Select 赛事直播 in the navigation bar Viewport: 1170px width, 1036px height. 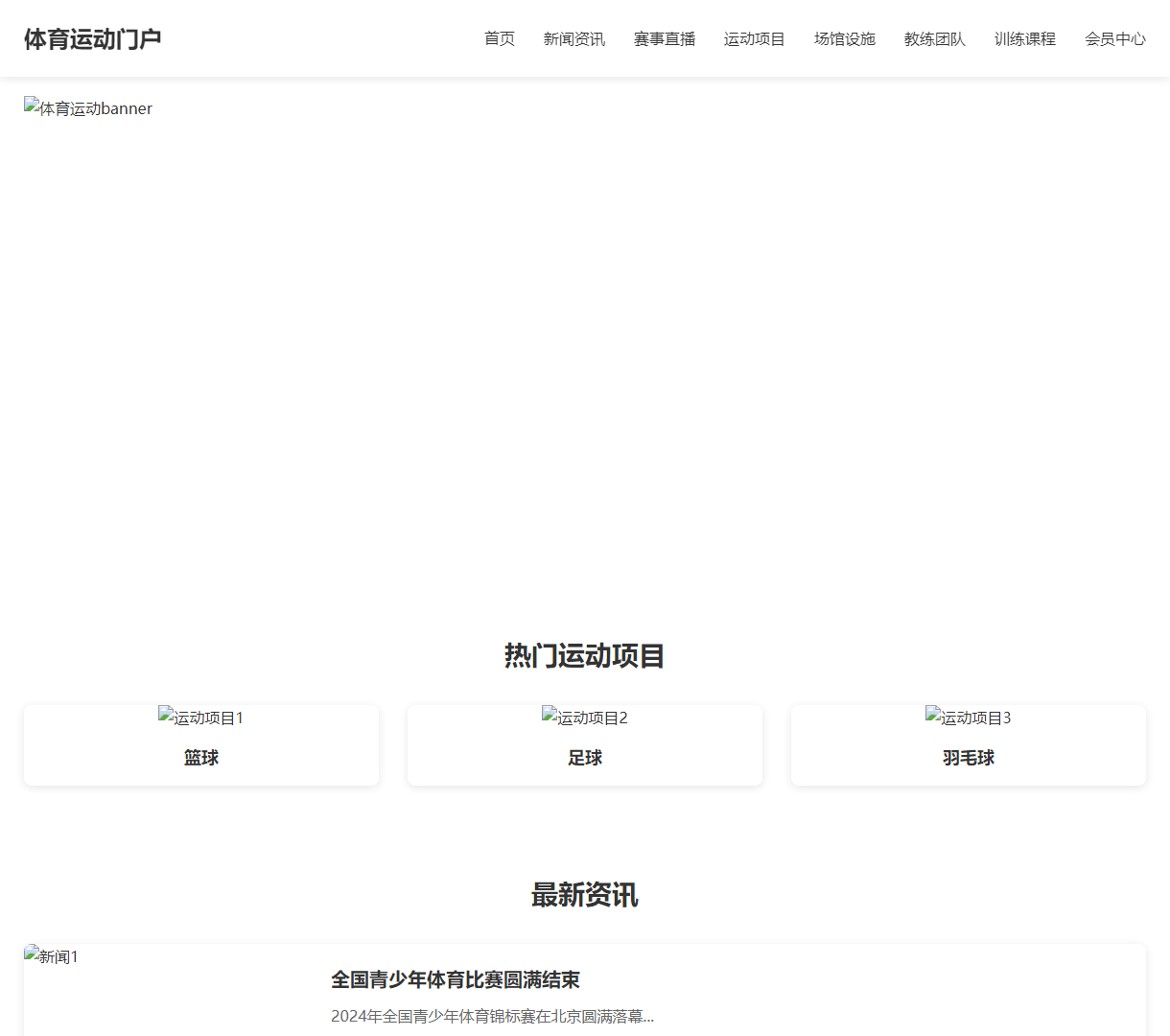(x=664, y=39)
